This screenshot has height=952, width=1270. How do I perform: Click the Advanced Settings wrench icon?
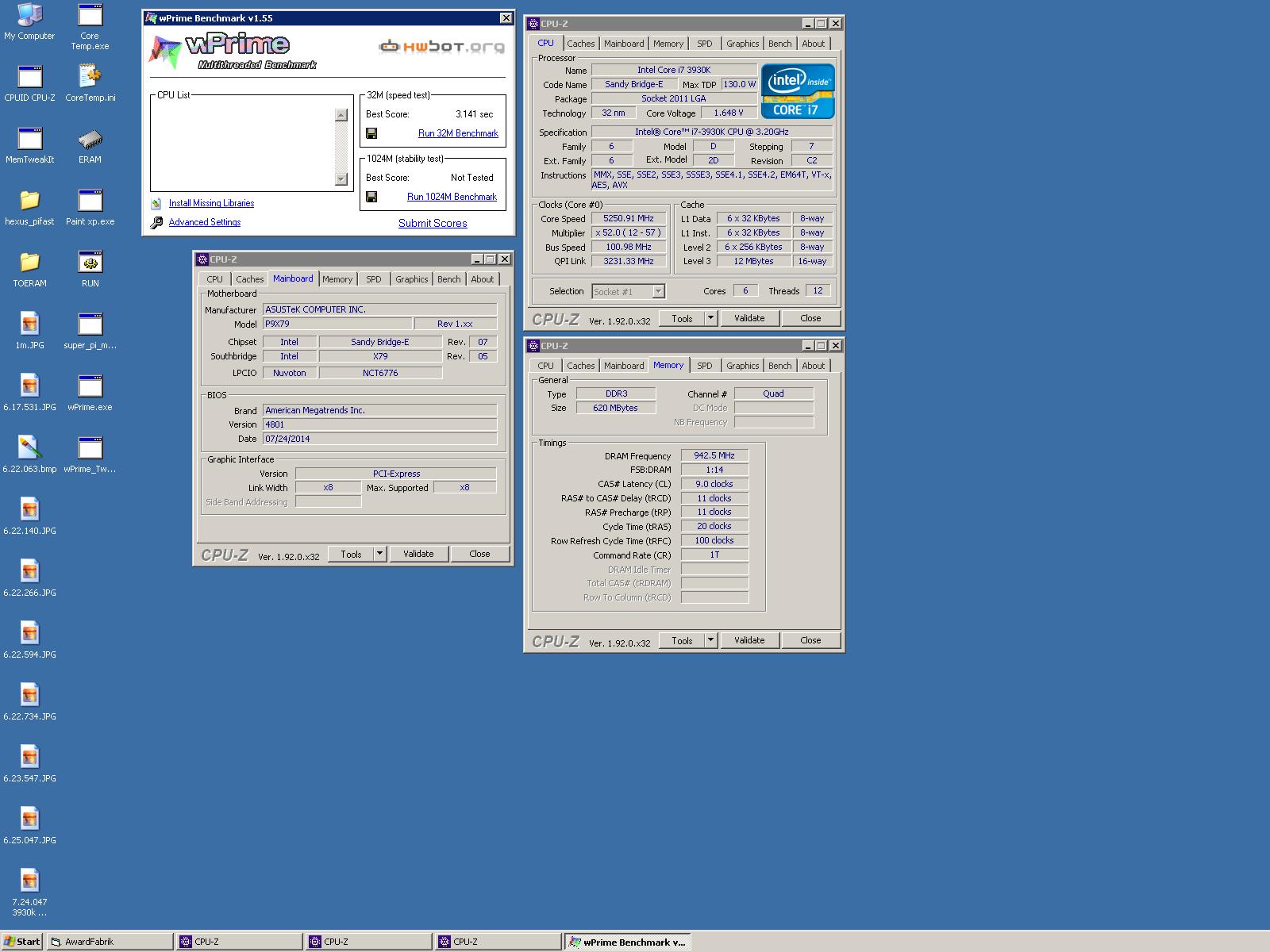[x=156, y=223]
